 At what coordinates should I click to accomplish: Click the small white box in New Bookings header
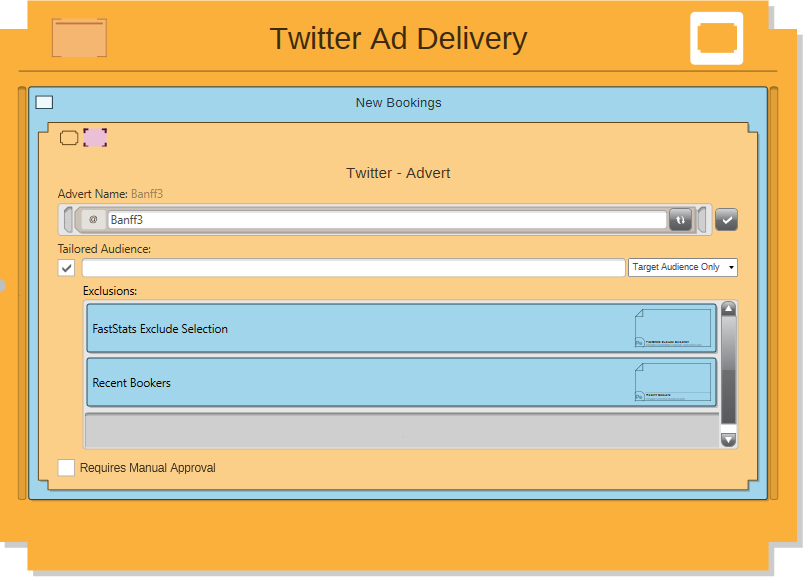coord(44,102)
